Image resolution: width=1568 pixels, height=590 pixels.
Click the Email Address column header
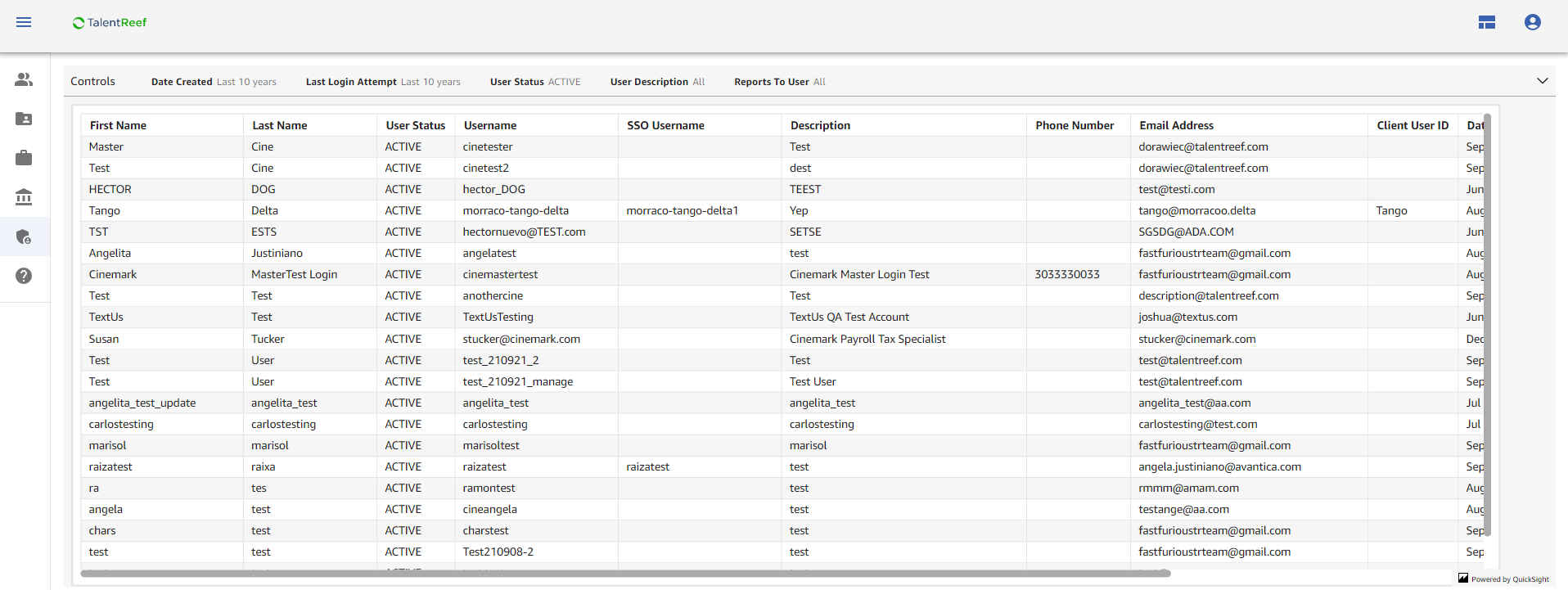coord(1176,125)
